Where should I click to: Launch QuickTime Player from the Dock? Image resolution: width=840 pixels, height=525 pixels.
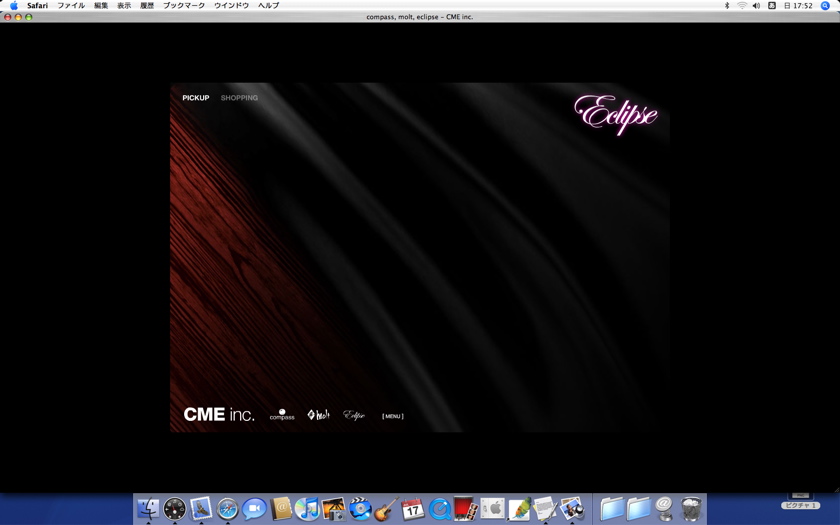440,508
